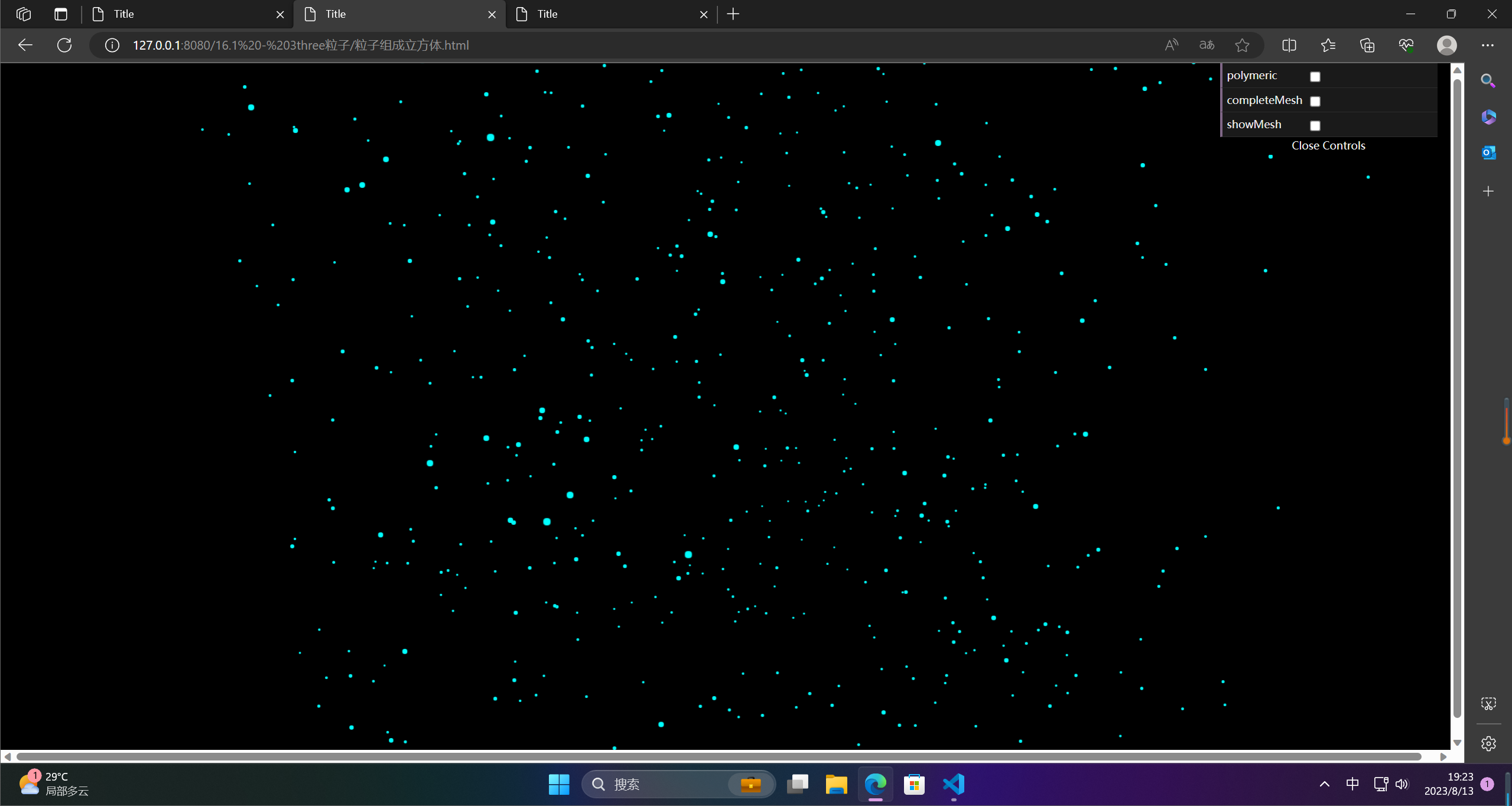Viewport: 1512px width, 806px height.
Task: Open the Collections icon in toolbar
Action: (1367, 45)
